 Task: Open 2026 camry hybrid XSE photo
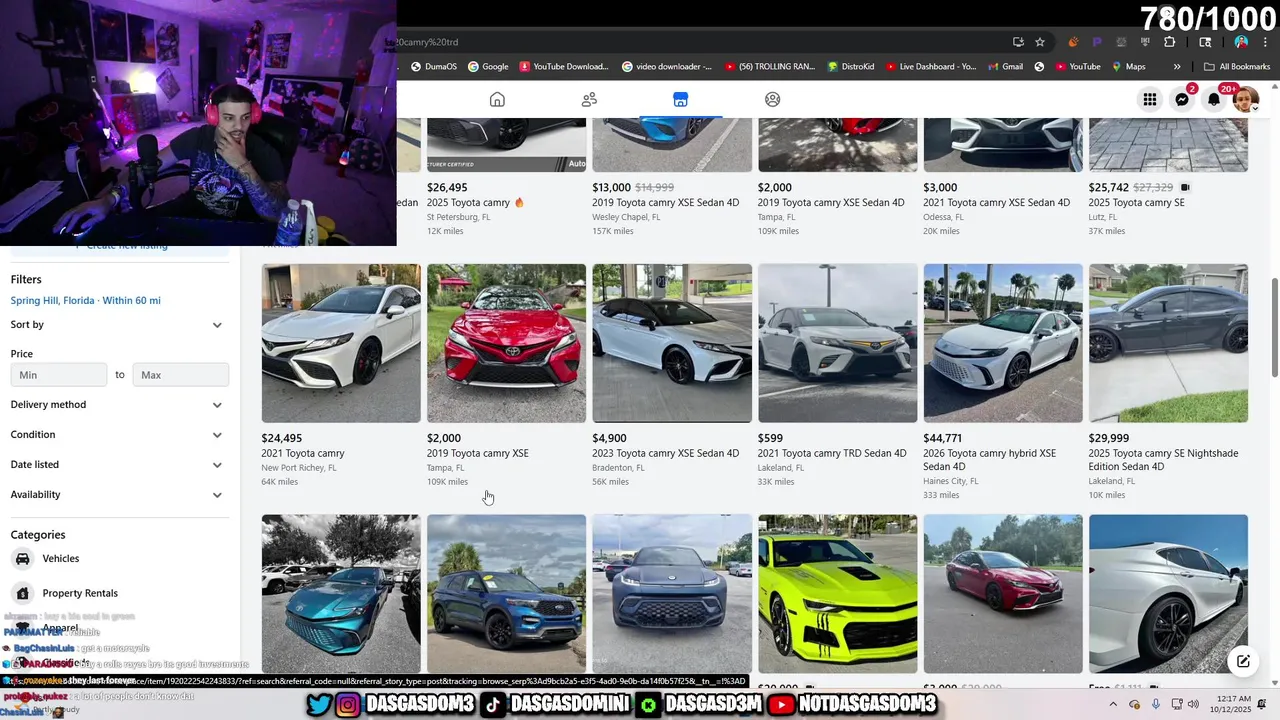pyautogui.click(x=1003, y=343)
